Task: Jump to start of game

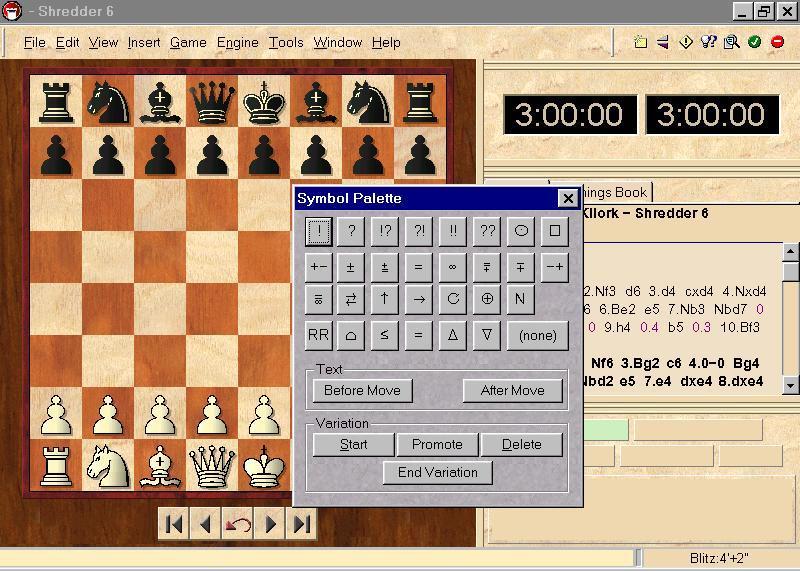Action: click(174, 524)
